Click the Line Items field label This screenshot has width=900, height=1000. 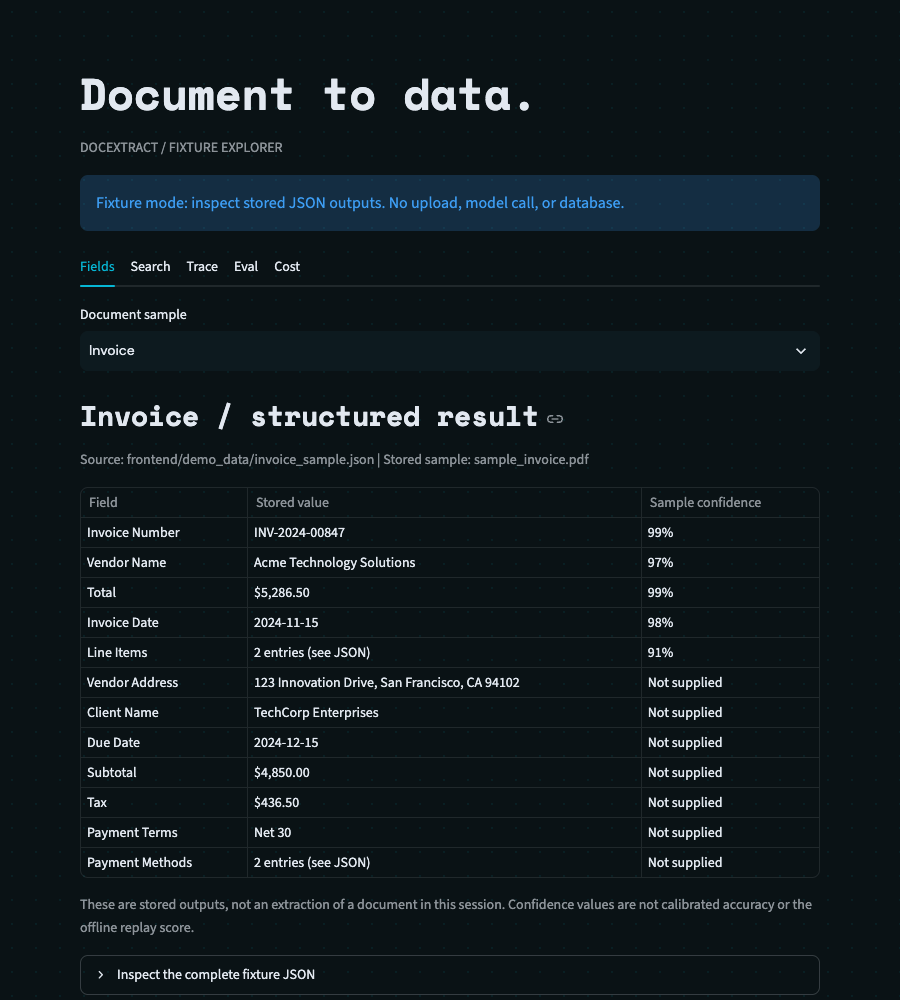point(117,652)
